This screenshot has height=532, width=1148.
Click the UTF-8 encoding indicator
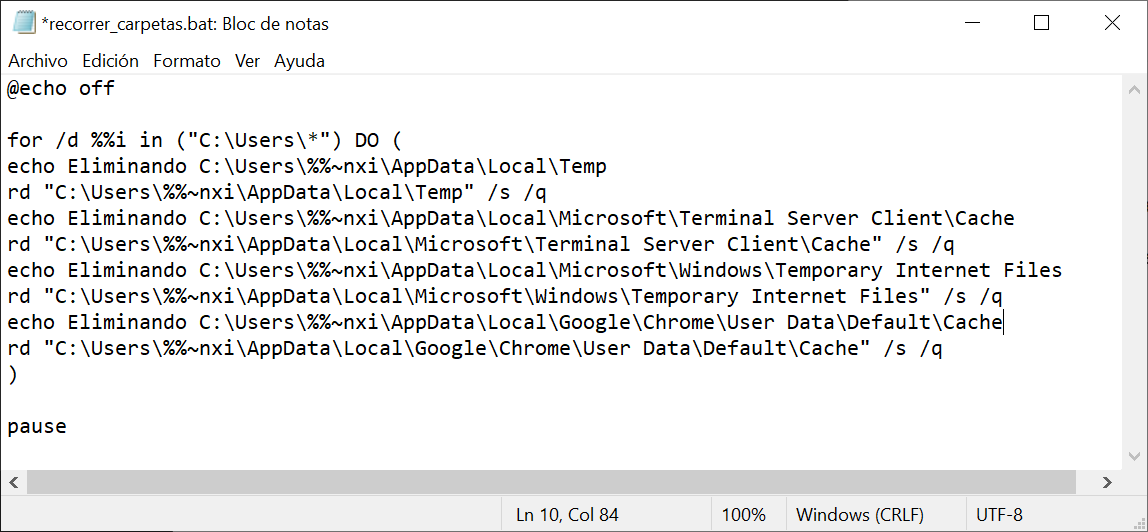999,514
